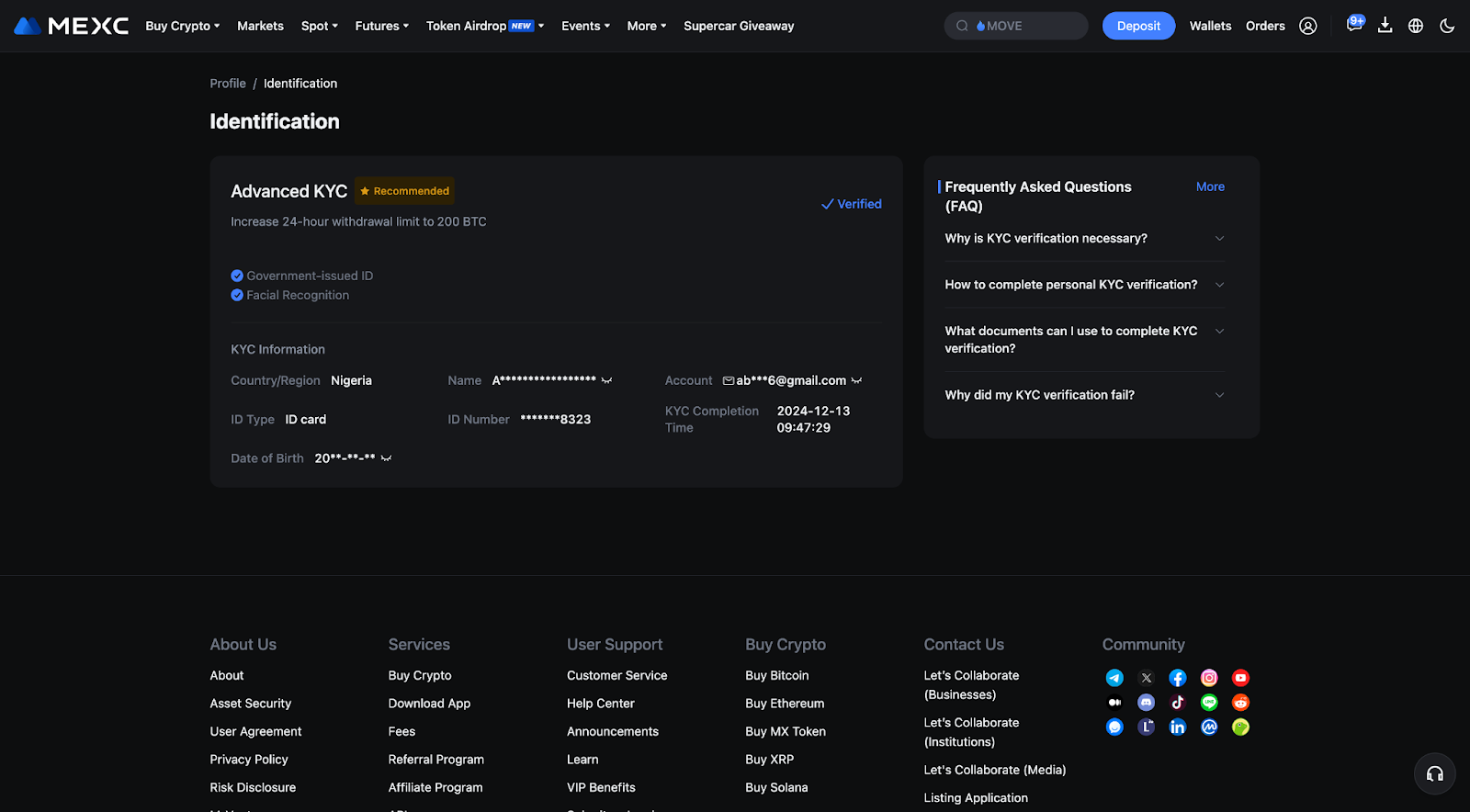Open language selector globe icon

click(x=1416, y=26)
